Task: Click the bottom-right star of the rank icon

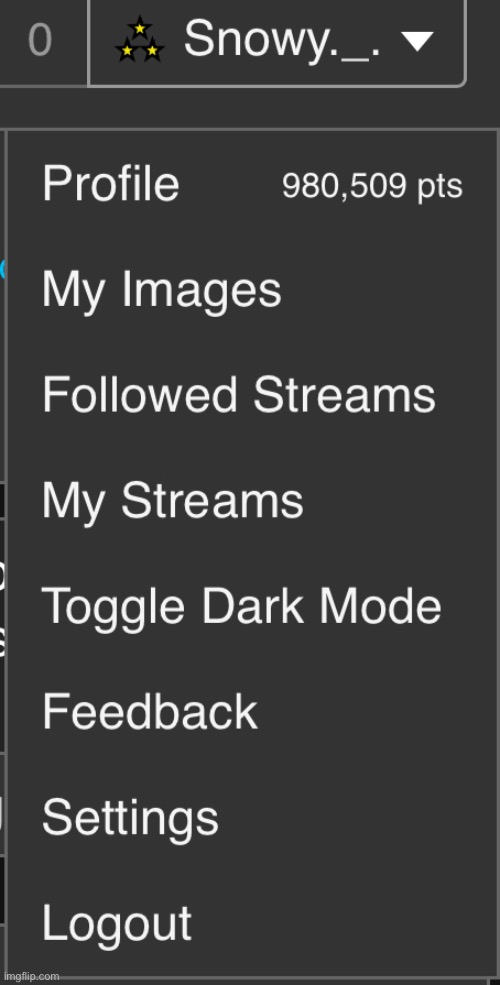Action: pos(152,50)
